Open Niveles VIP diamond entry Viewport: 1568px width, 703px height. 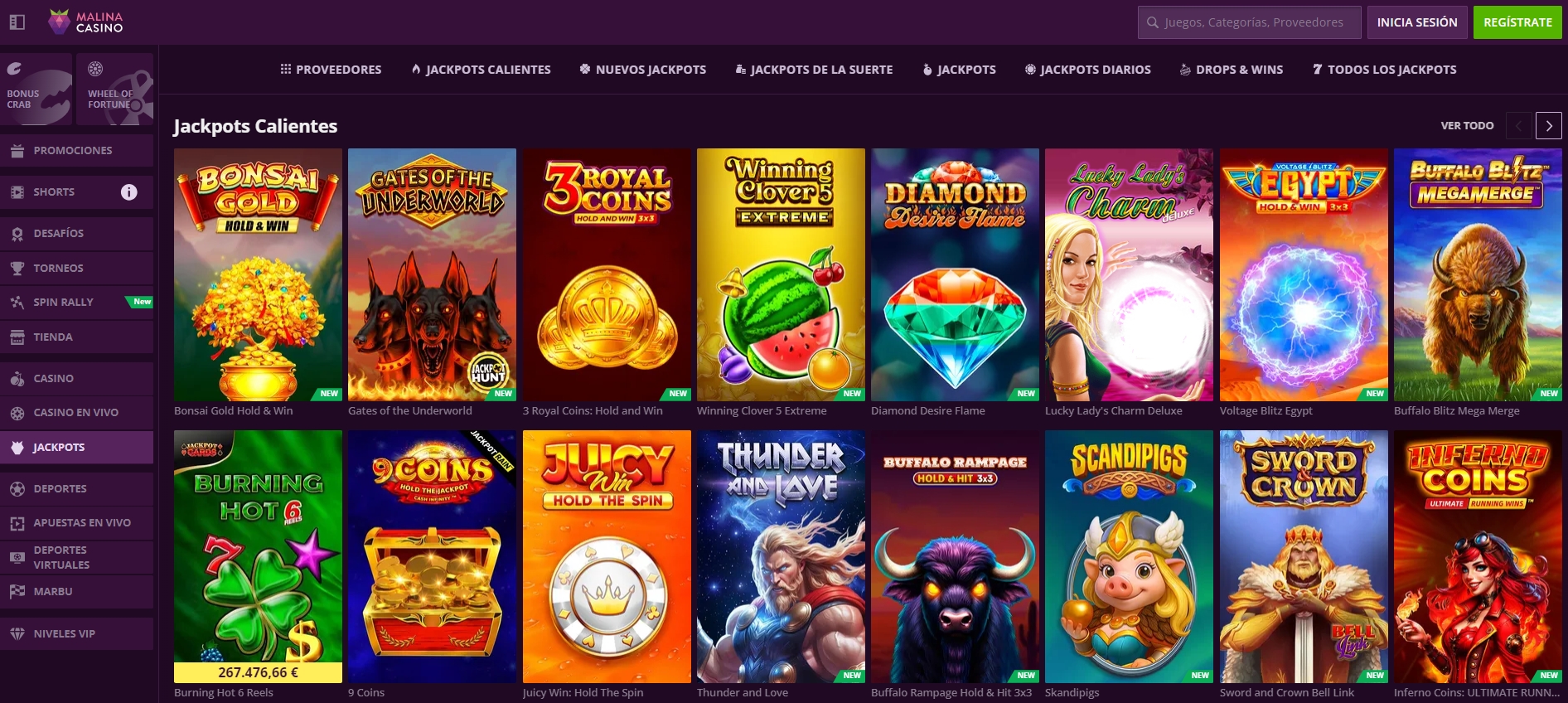[76, 633]
